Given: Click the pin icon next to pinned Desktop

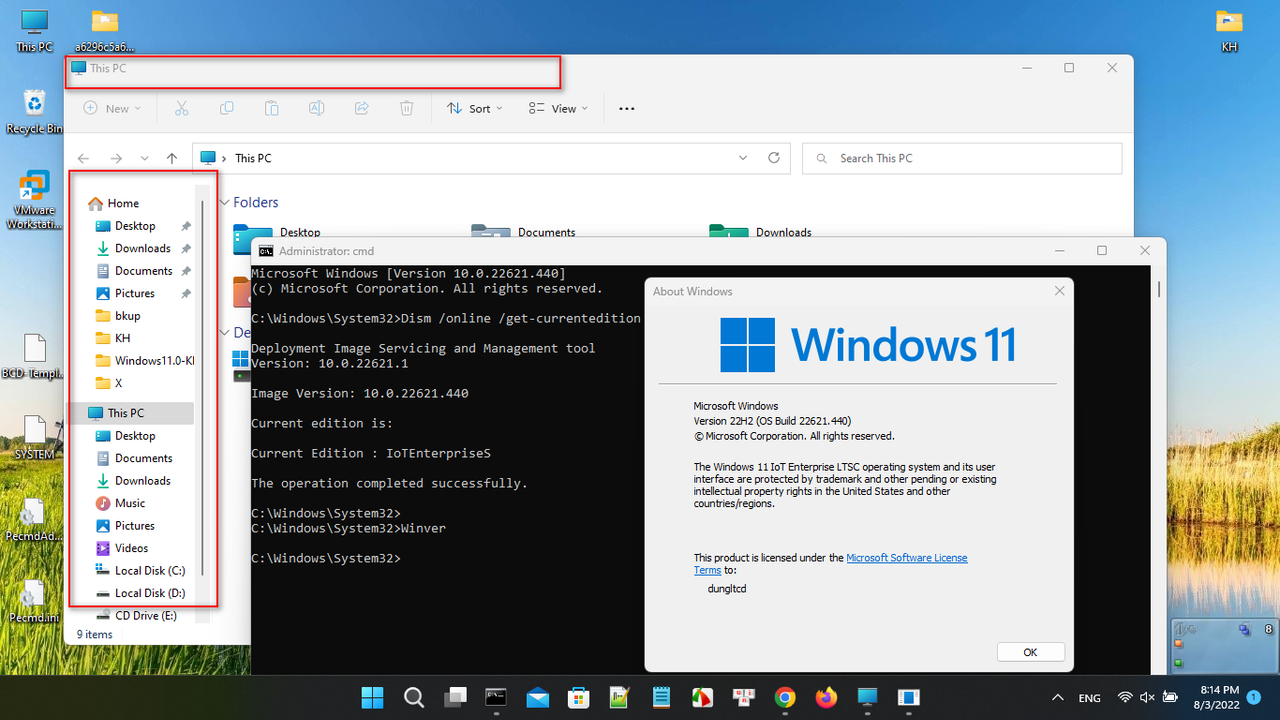Looking at the screenshot, I should coord(186,227).
